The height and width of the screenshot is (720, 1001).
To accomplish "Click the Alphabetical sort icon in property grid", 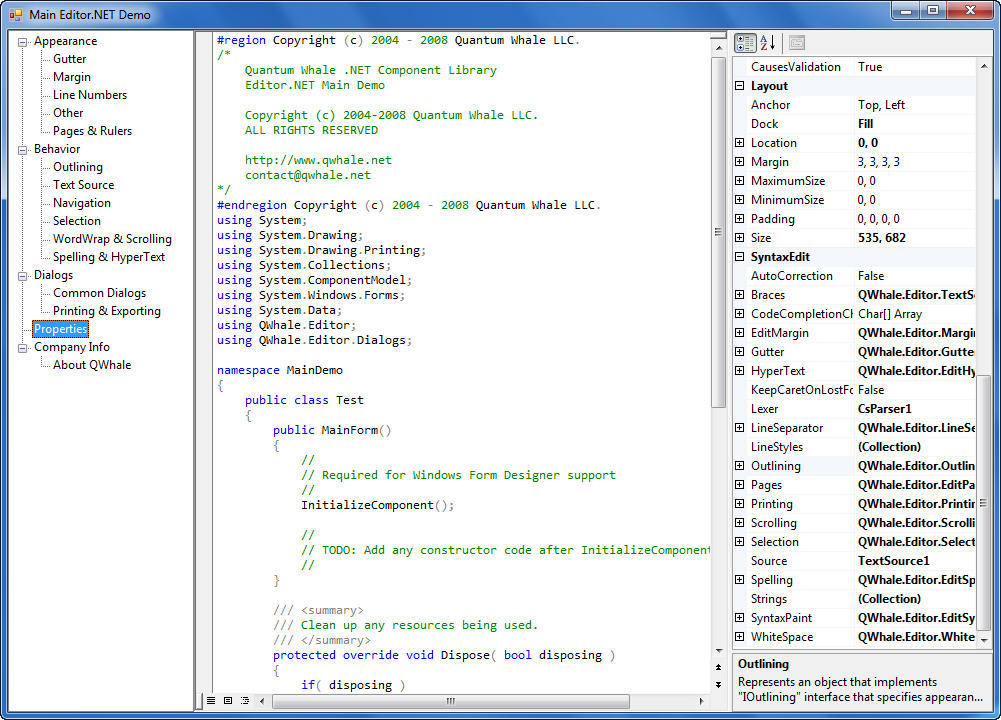I will pos(767,43).
